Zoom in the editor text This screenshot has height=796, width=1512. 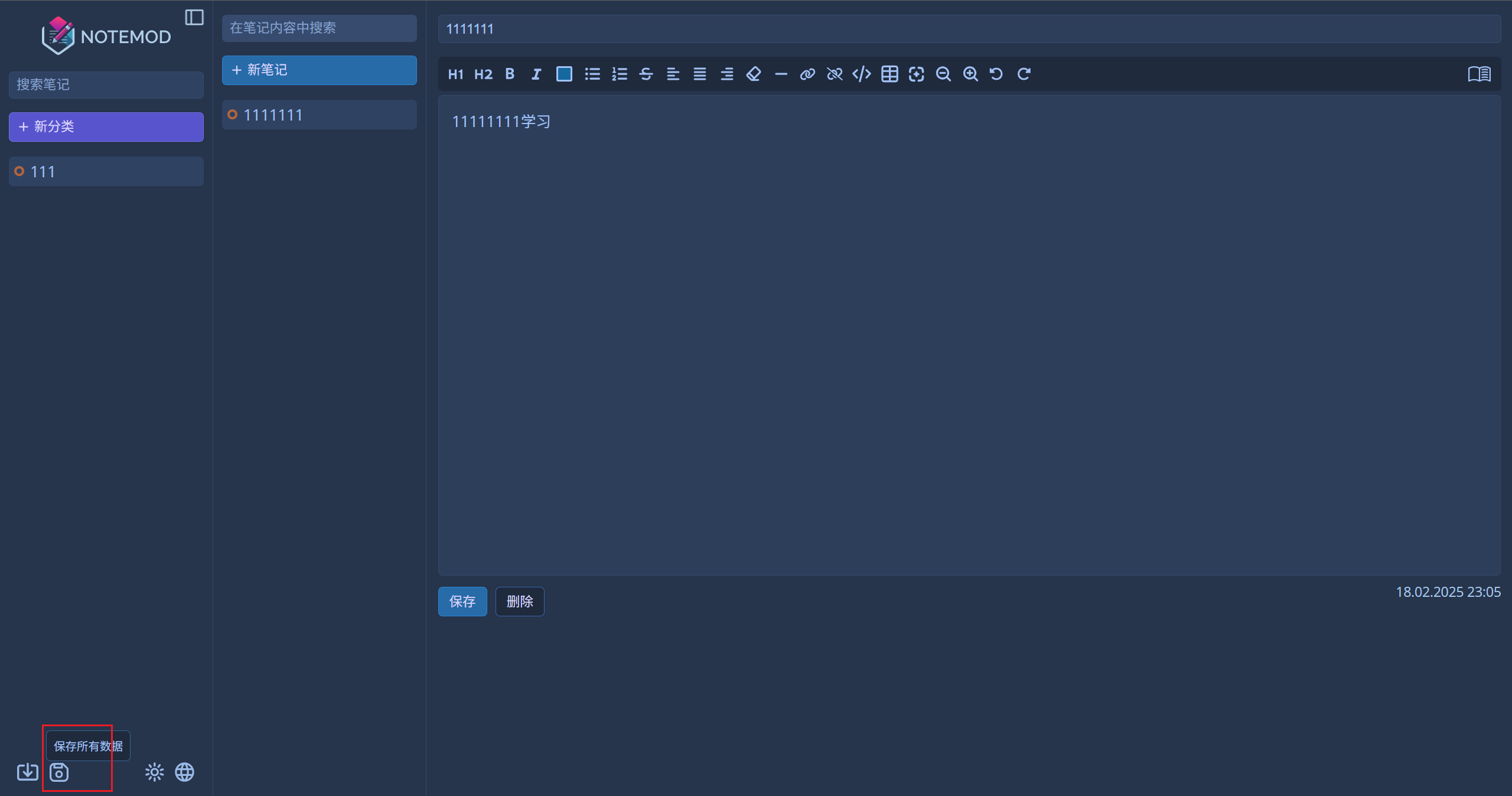[x=970, y=74]
